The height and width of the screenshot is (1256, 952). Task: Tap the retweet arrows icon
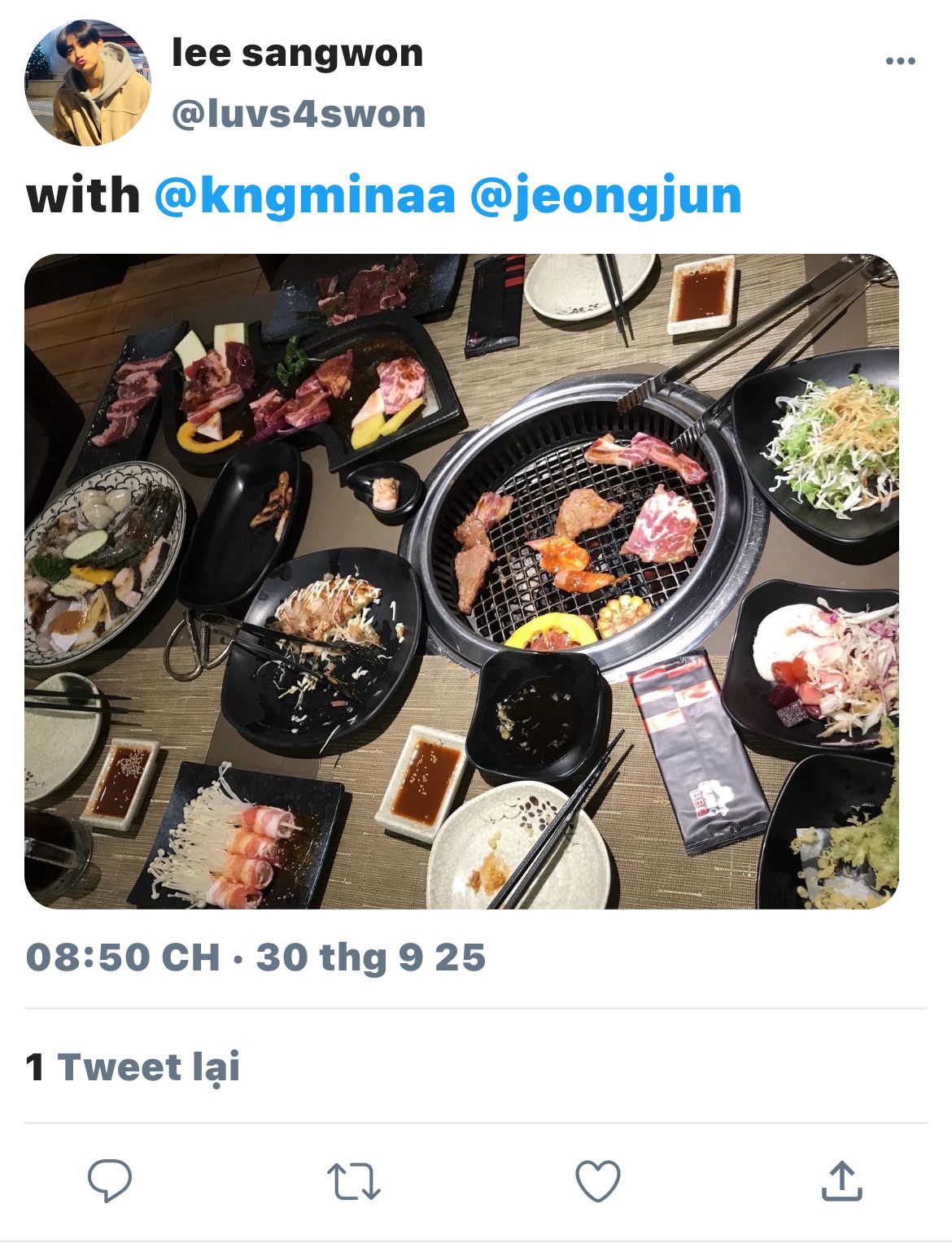click(354, 1182)
